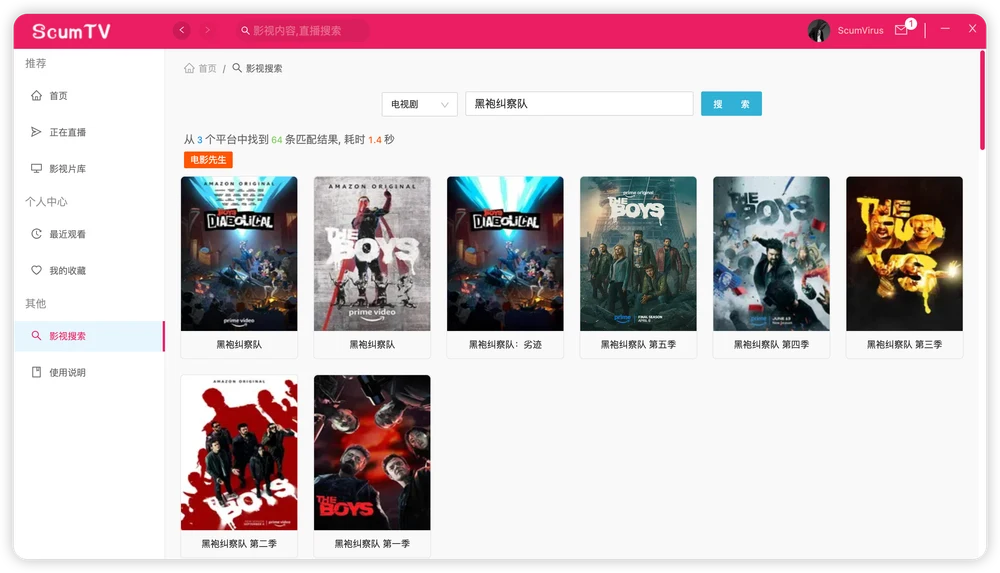Click the ScumTV logo
This screenshot has width=1000, height=573.
pos(71,31)
